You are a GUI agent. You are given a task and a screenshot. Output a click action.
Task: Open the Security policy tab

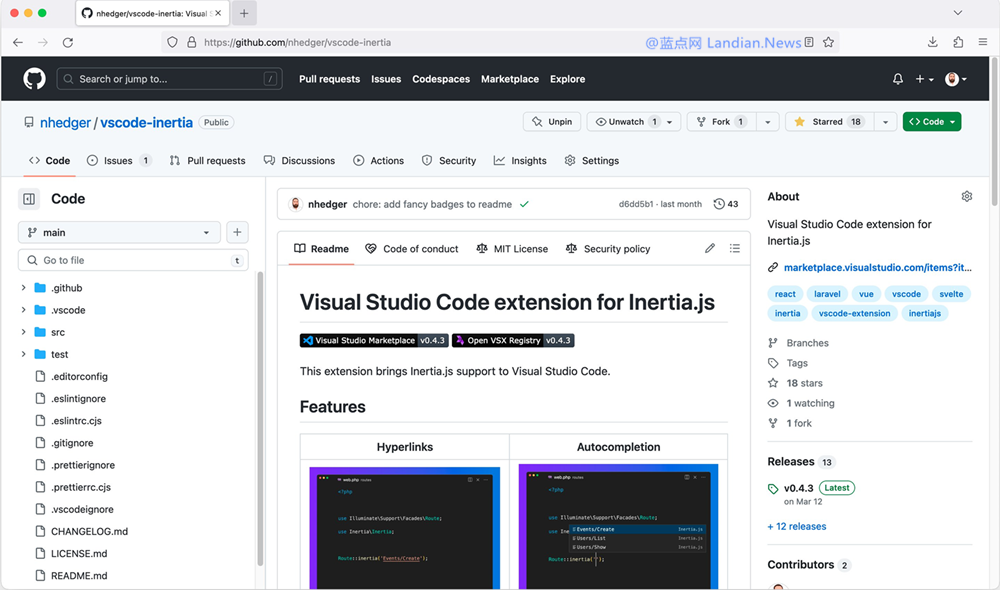608,249
